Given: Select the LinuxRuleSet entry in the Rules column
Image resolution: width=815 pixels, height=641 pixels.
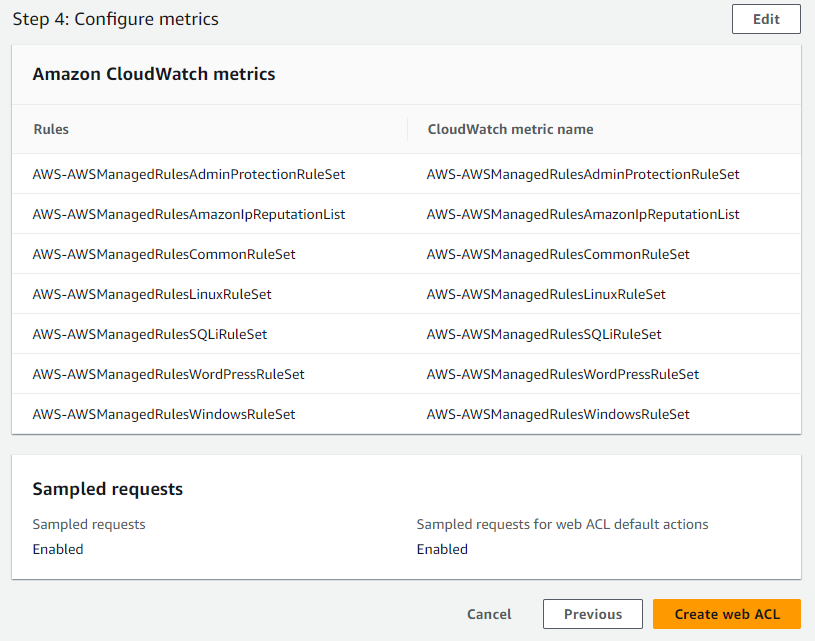Looking at the screenshot, I should click(152, 294).
